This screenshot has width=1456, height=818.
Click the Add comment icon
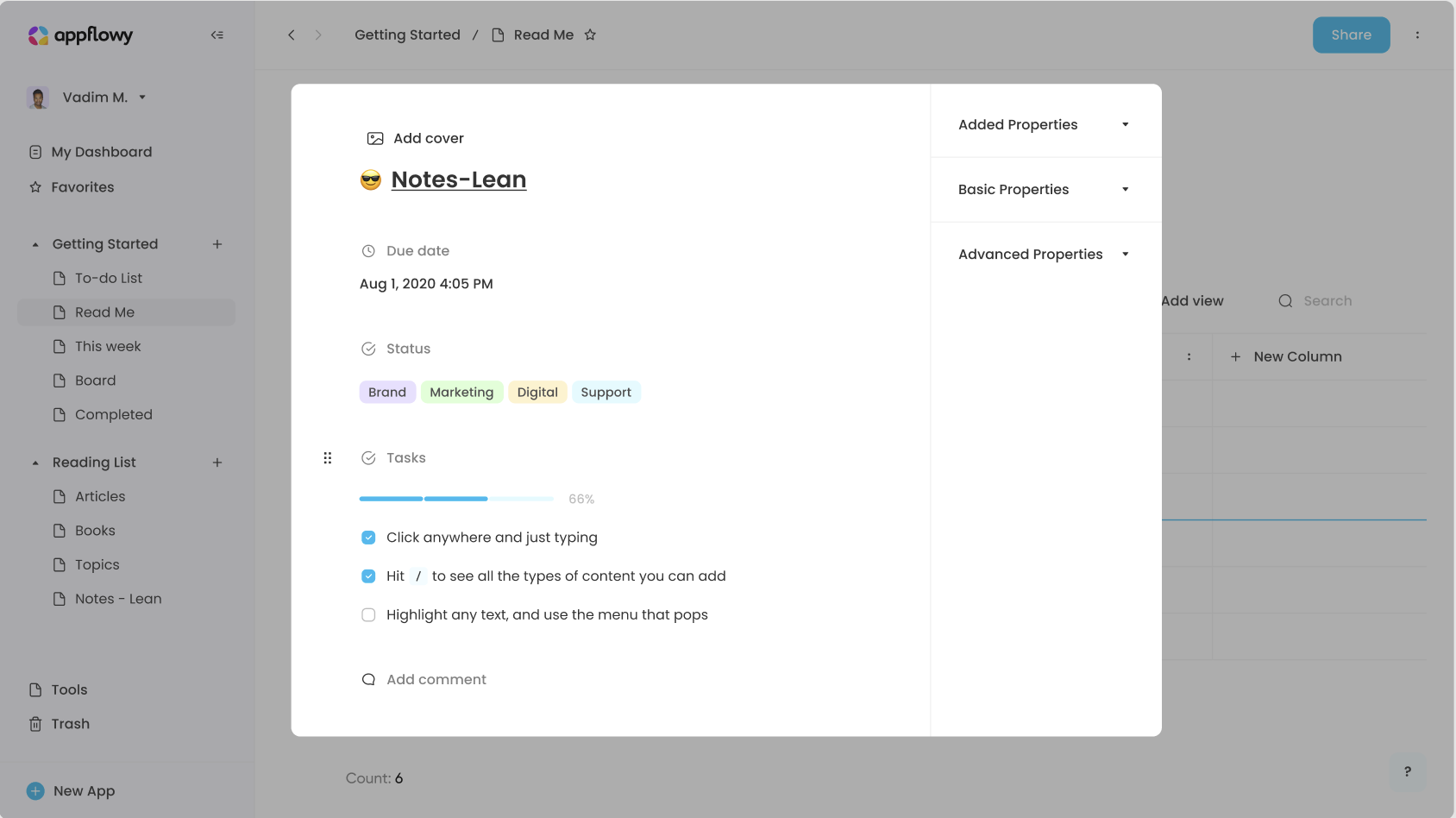[x=369, y=679]
